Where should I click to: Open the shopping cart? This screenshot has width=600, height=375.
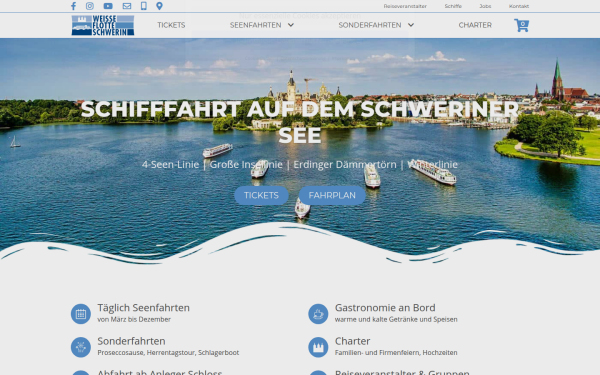pyautogui.click(x=521, y=25)
